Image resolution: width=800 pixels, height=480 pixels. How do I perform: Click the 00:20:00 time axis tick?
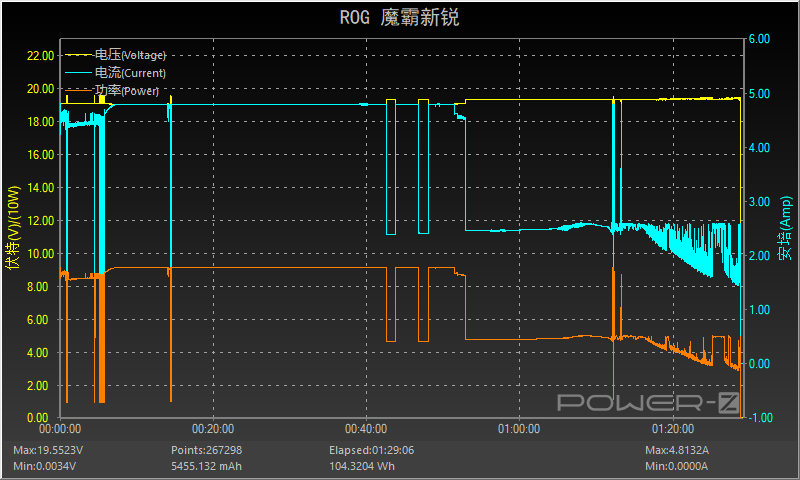[x=212, y=428]
